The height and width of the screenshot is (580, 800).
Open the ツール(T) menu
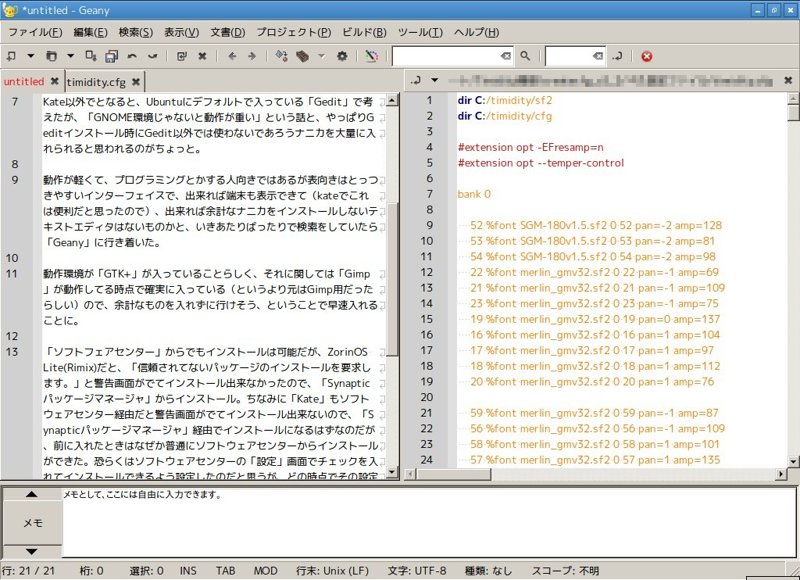click(x=420, y=32)
